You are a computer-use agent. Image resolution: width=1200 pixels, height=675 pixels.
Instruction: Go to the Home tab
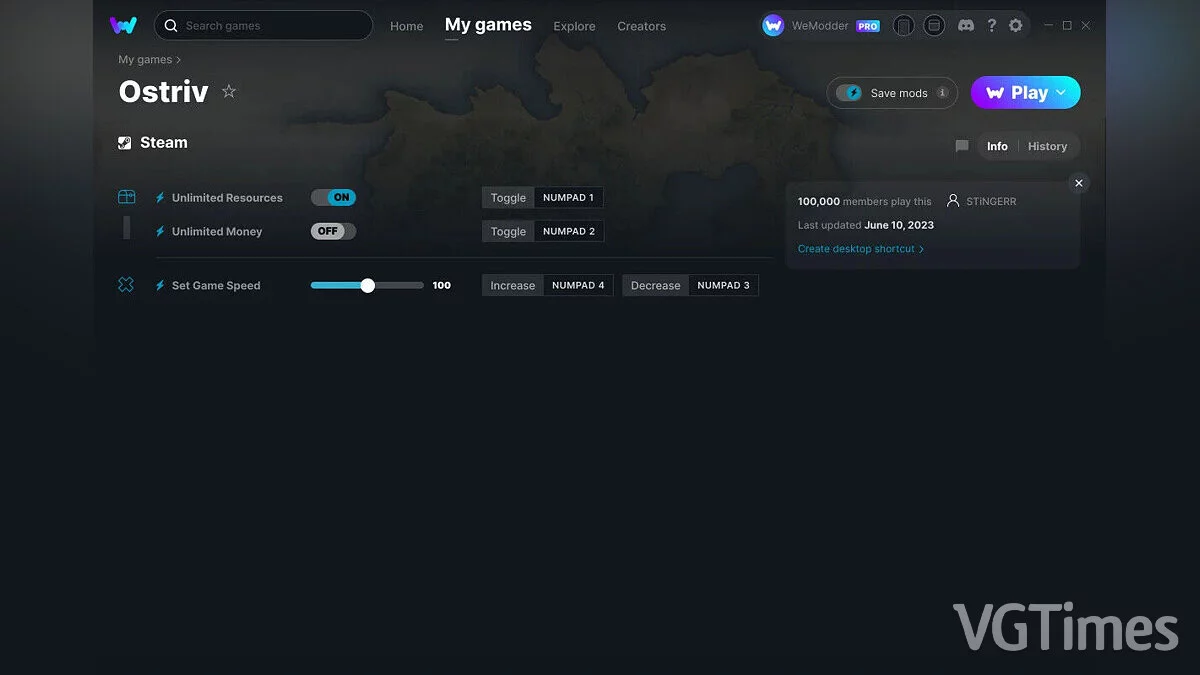406,26
